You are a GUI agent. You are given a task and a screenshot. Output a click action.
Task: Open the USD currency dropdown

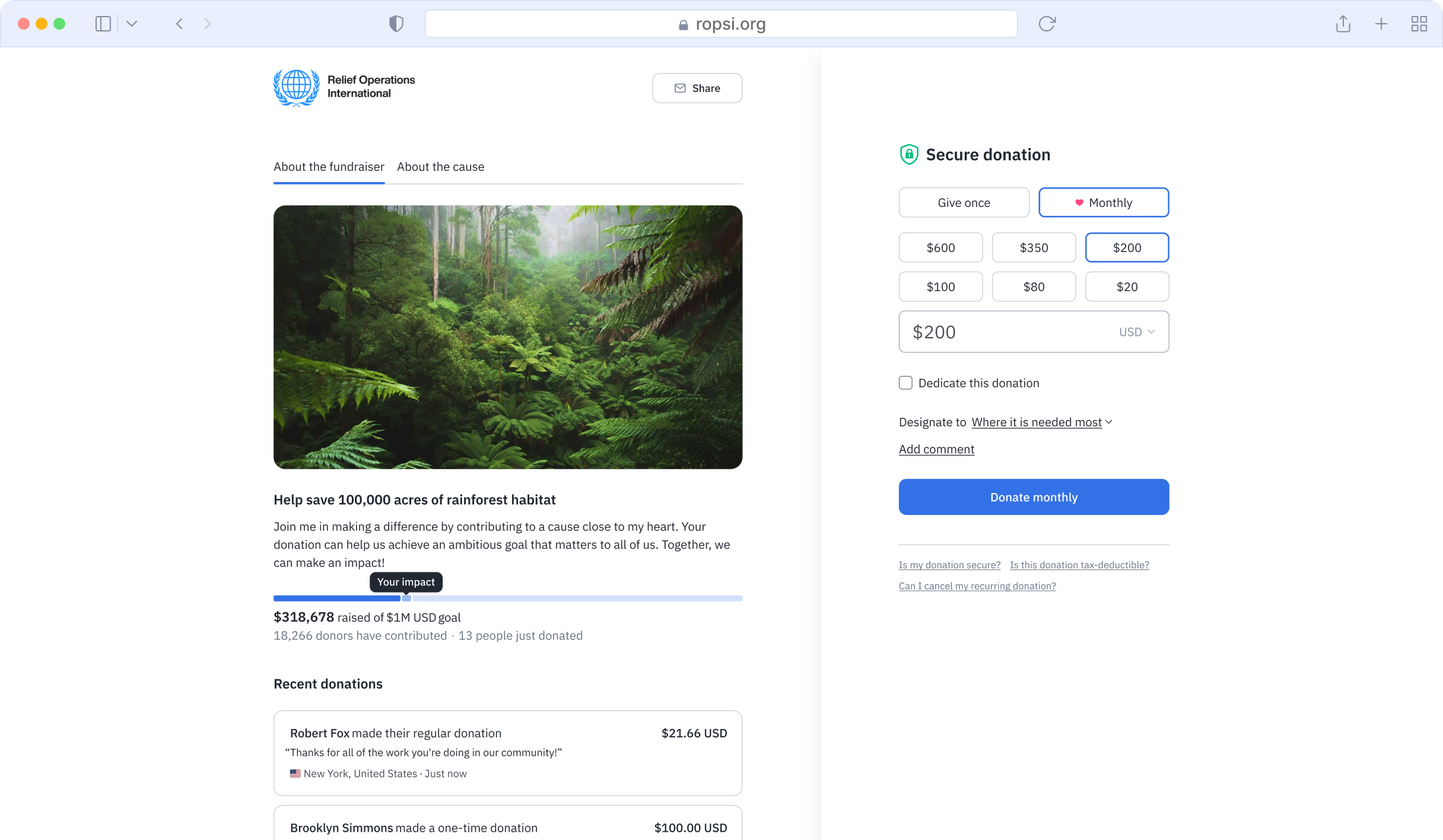point(1136,332)
